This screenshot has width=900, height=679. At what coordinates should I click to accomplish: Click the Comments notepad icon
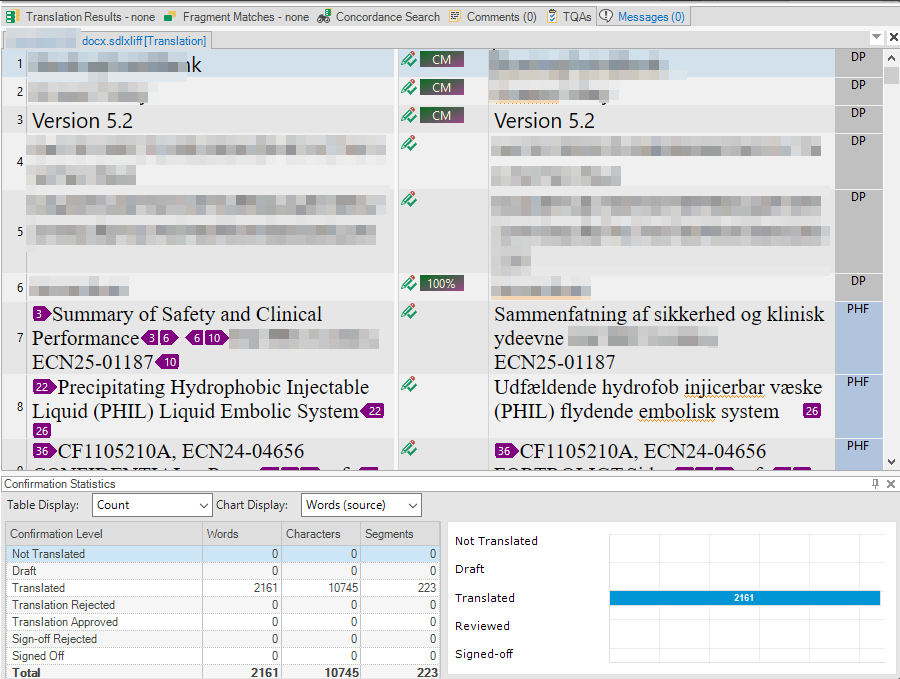[455, 17]
